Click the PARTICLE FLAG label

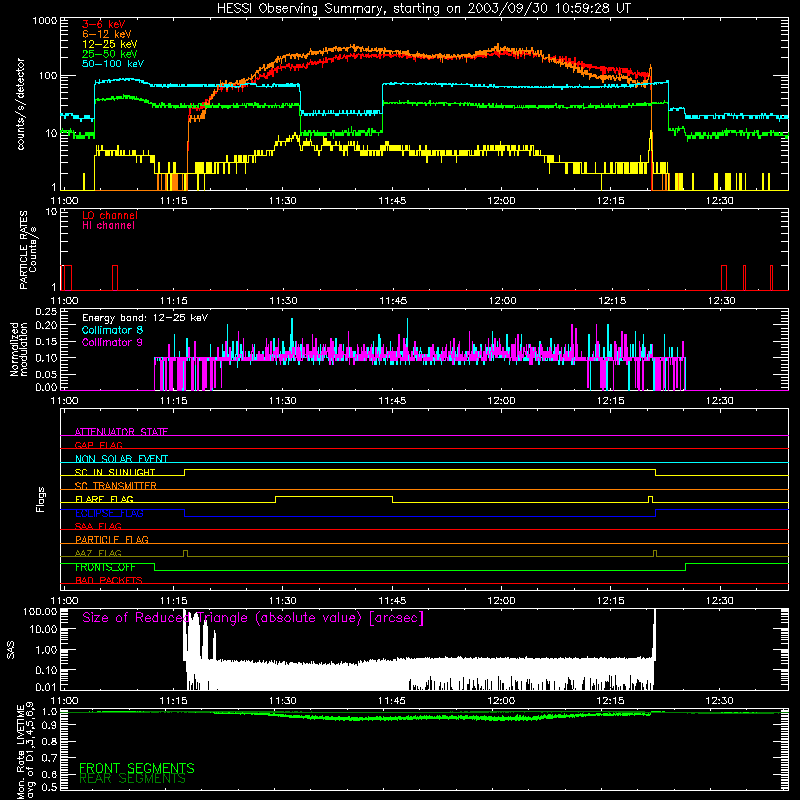[x=112, y=540]
